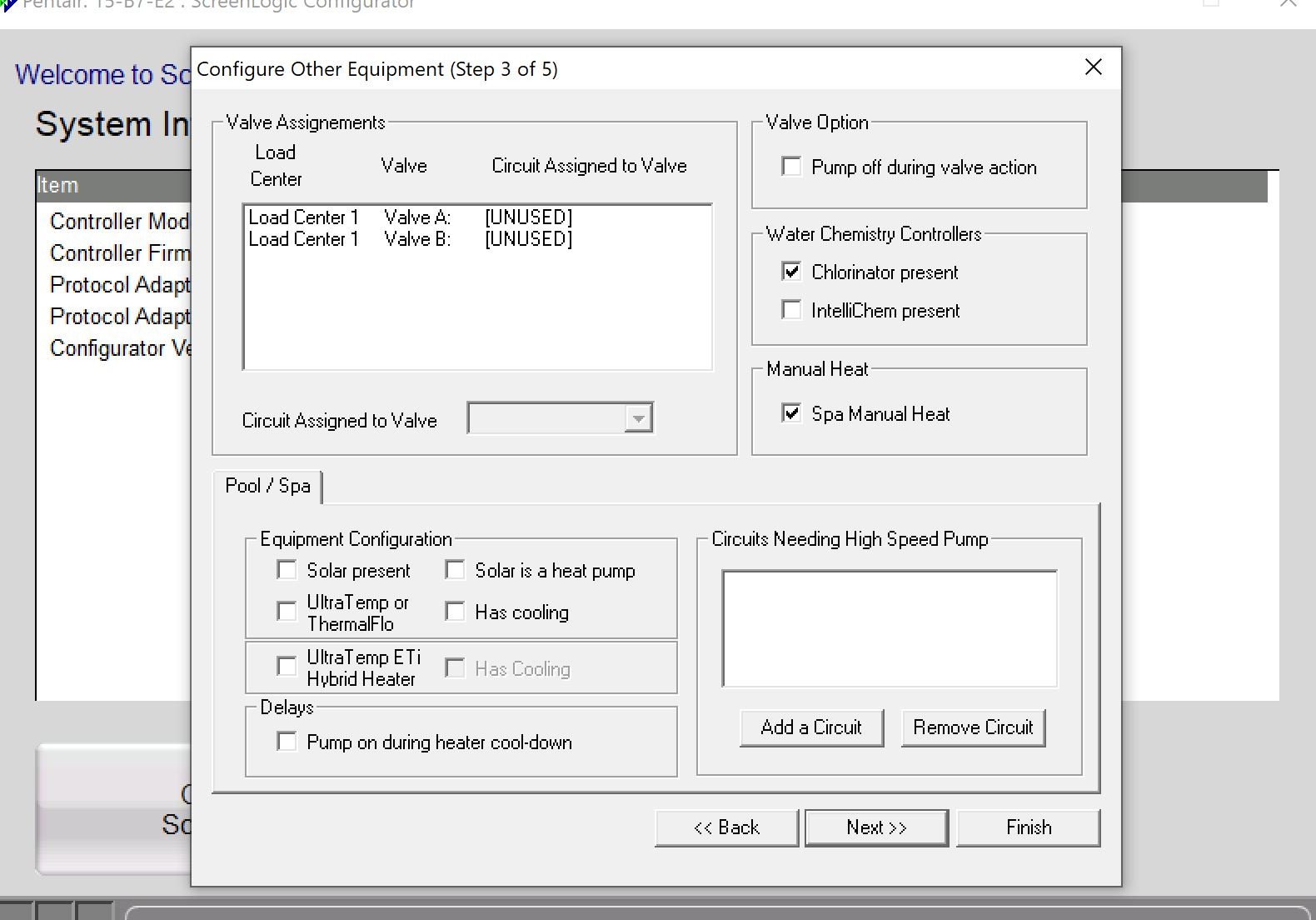Check Solar is a heat pump
The height and width of the screenshot is (920, 1316).
coord(455,570)
